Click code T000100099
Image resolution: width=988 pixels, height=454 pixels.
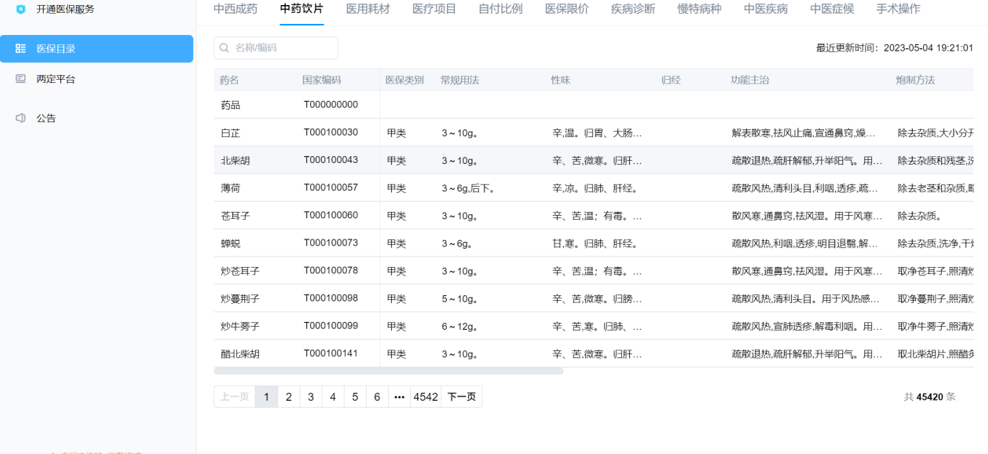click(331, 326)
